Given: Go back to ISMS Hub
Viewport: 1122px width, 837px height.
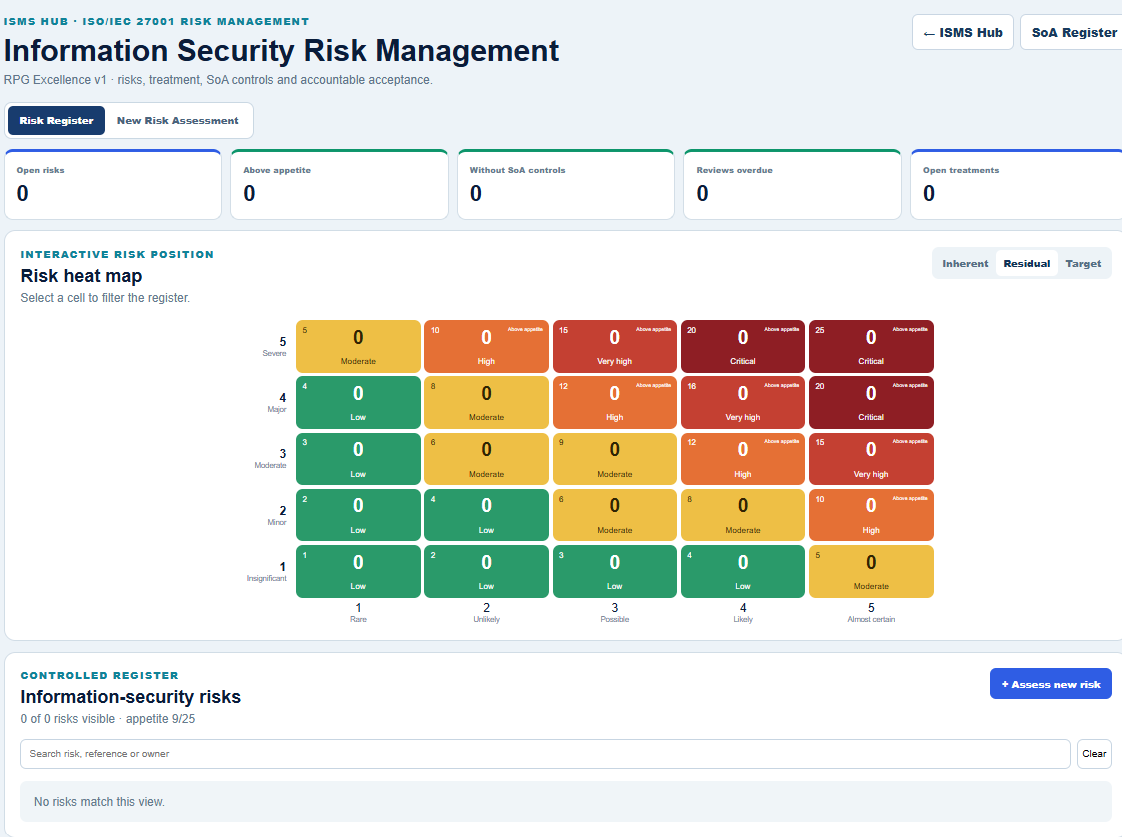Looking at the screenshot, I should coord(962,32).
